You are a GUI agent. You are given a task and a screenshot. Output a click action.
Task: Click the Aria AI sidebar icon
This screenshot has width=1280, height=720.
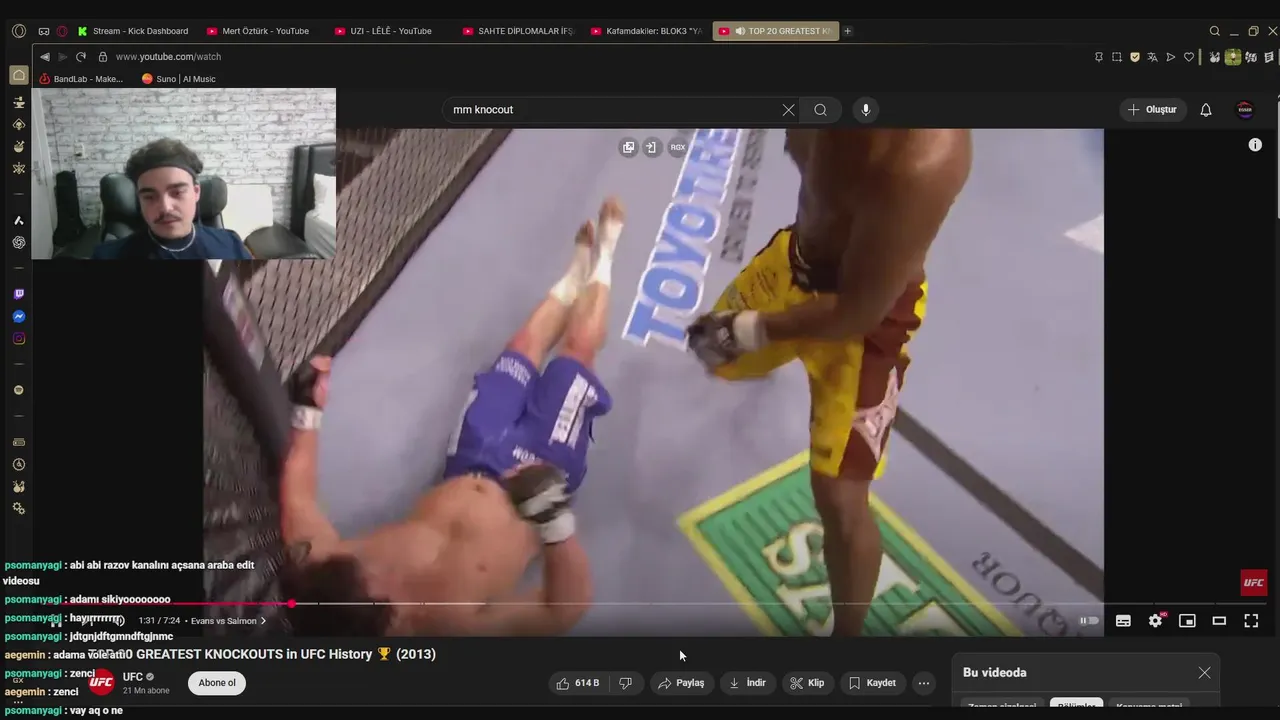18,220
